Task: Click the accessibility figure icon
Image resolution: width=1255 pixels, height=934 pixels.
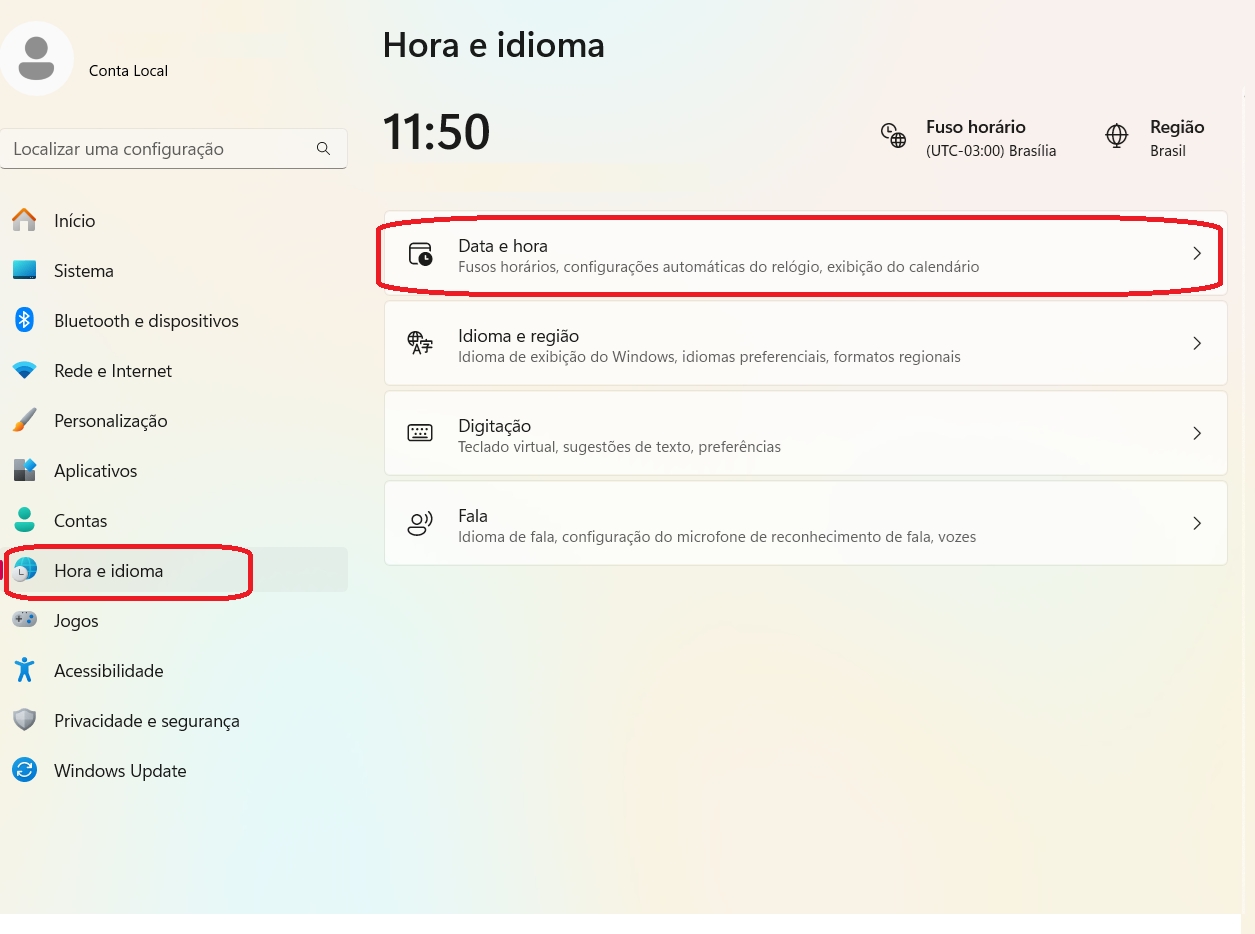Action: tap(24, 670)
